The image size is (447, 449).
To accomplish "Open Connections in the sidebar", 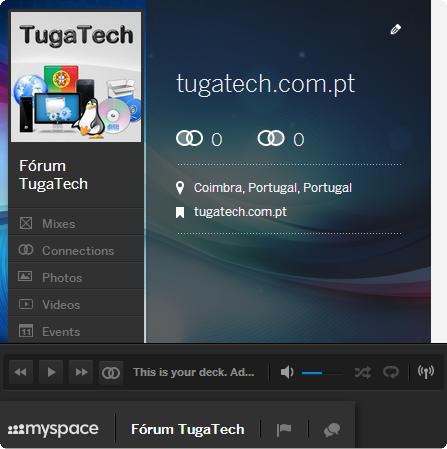I will (76, 250).
